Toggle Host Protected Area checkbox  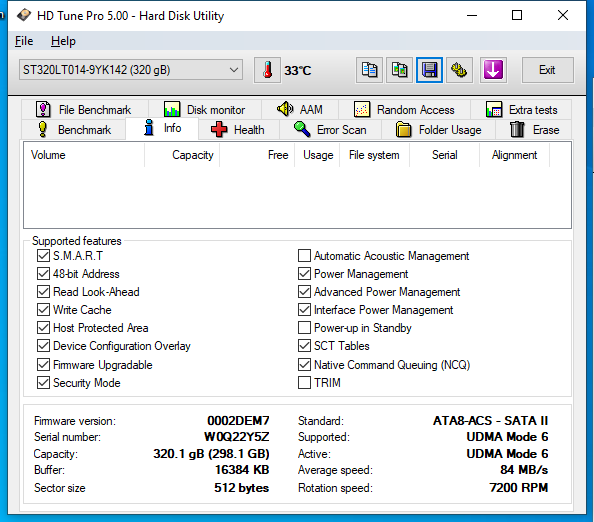(x=43, y=328)
